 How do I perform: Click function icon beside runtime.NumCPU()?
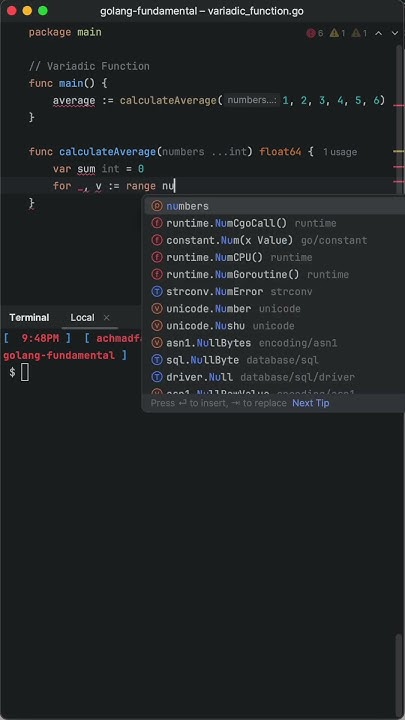pos(157,257)
